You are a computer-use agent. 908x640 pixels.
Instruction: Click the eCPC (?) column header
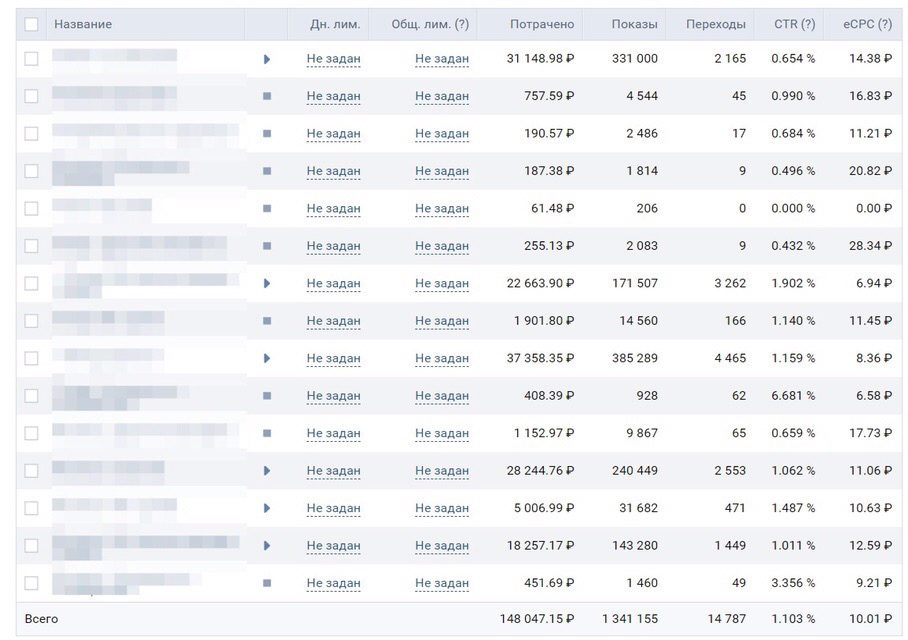(x=866, y=24)
